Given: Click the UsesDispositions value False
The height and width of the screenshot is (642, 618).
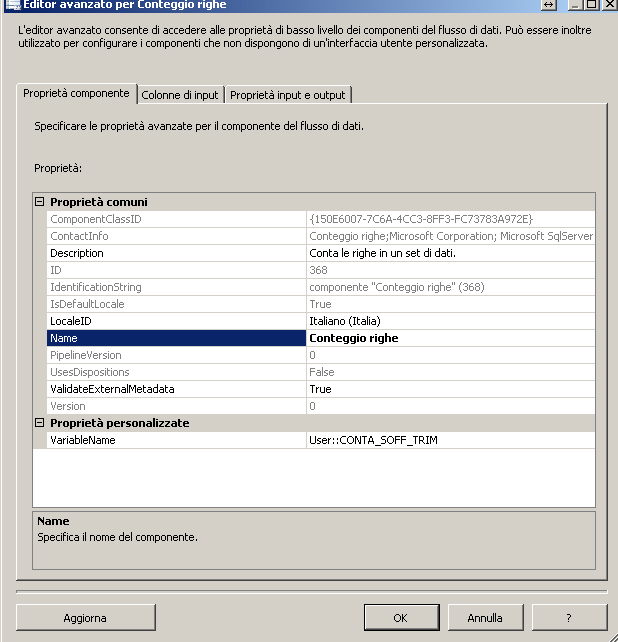Looking at the screenshot, I should tap(322, 372).
